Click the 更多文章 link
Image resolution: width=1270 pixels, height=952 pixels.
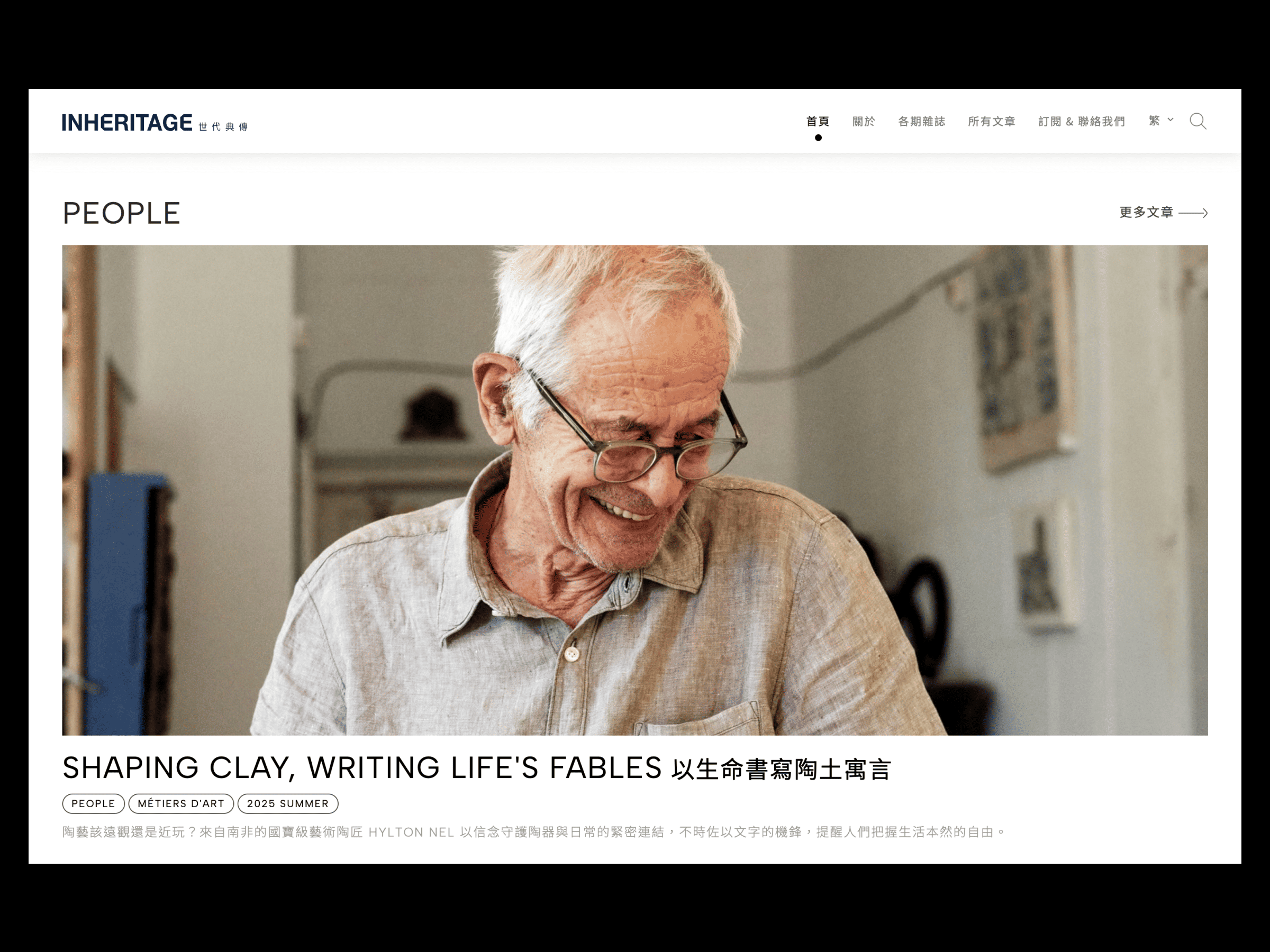[x=1146, y=212]
